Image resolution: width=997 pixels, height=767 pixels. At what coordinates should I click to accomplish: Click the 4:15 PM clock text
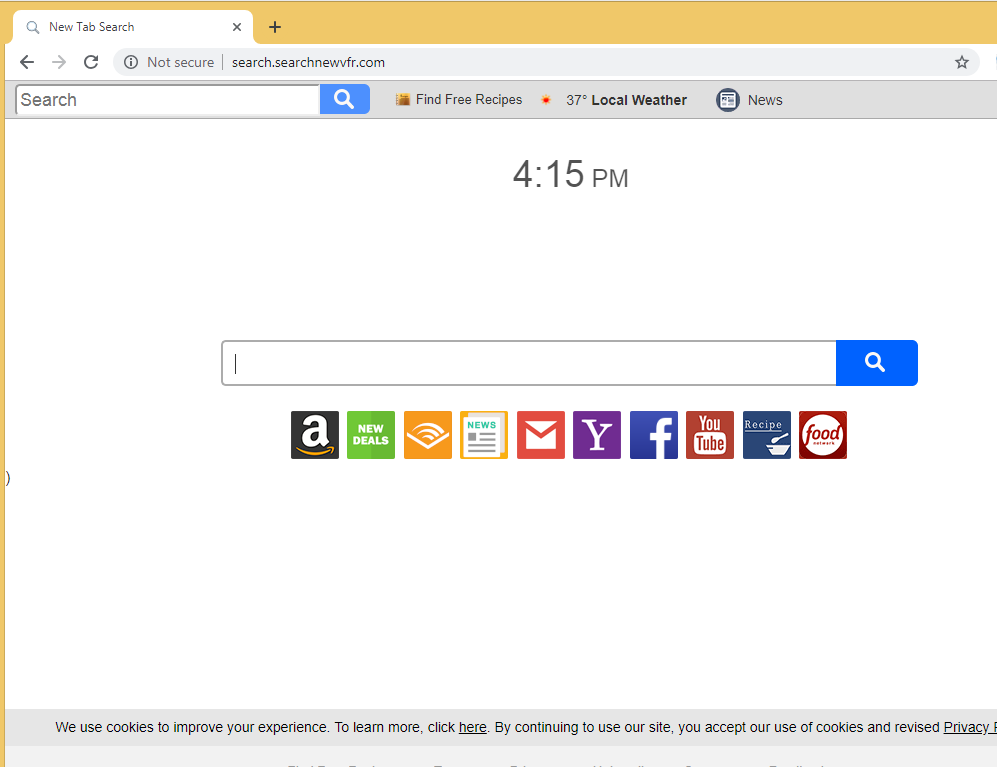coord(570,174)
